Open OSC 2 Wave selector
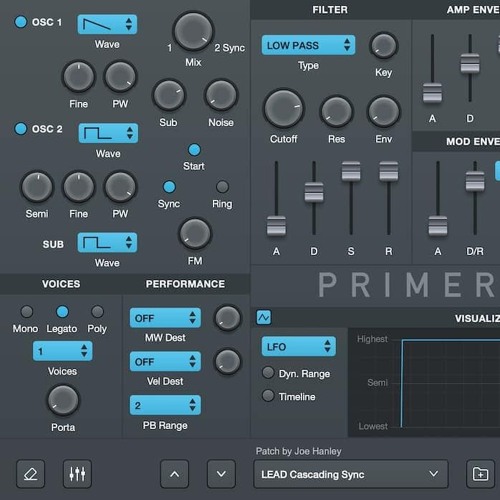Image resolution: width=500 pixels, height=500 pixels. pyautogui.click(x=108, y=133)
